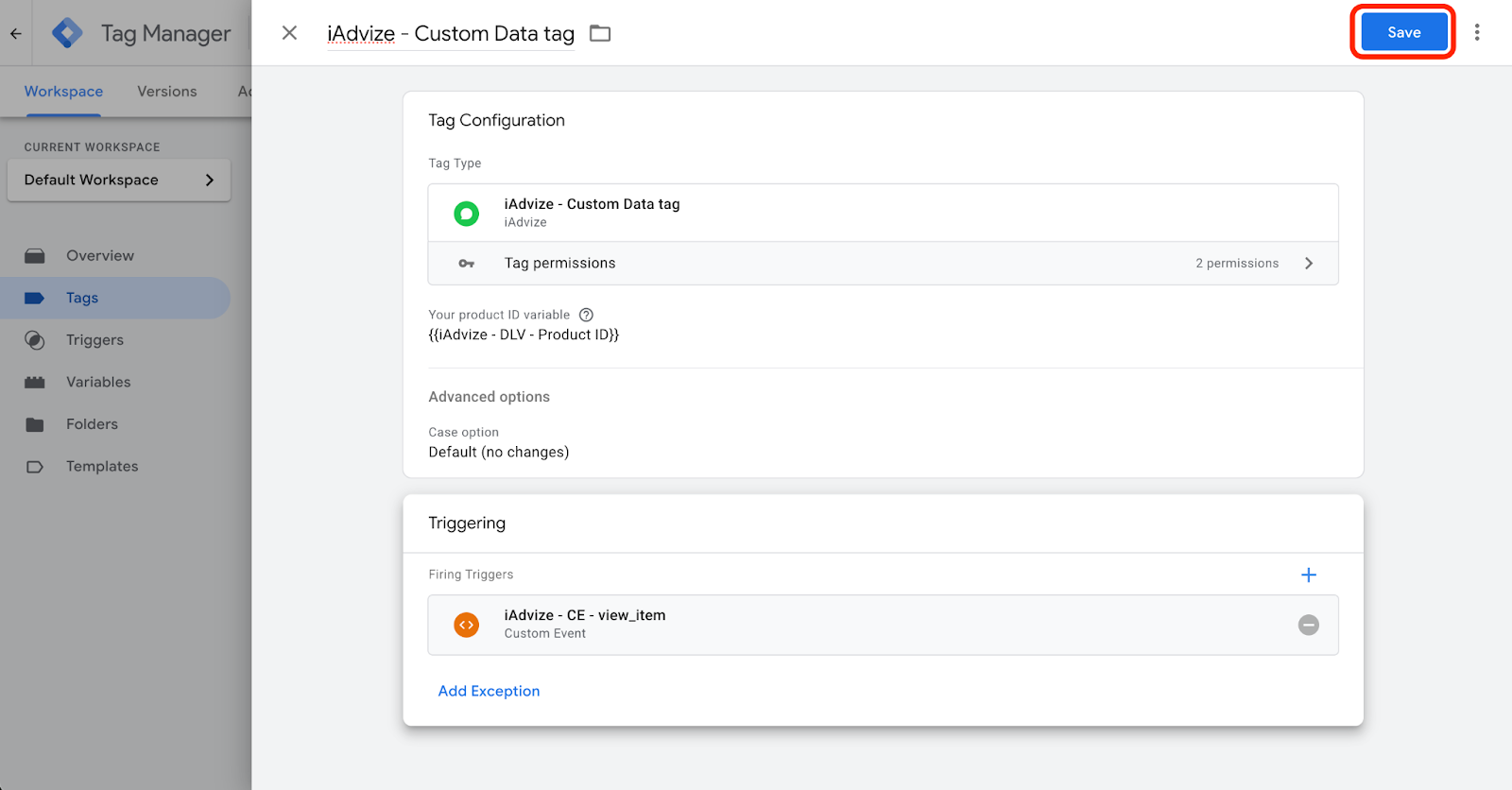Screen dimensions: 1512x790
Task: Click the green iAdvize tag type icon
Action: [466, 214]
